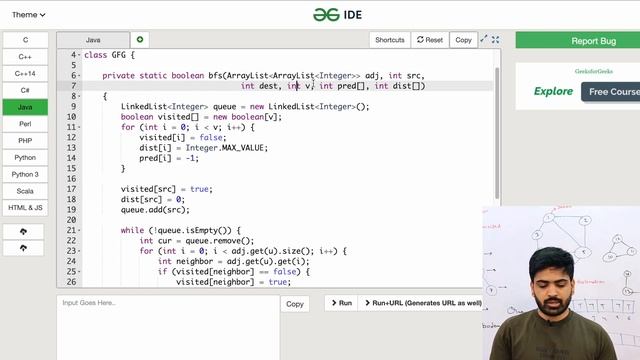Image resolution: width=640 pixels, height=360 pixels.
Task: Reset the editor code
Action: tap(430, 40)
